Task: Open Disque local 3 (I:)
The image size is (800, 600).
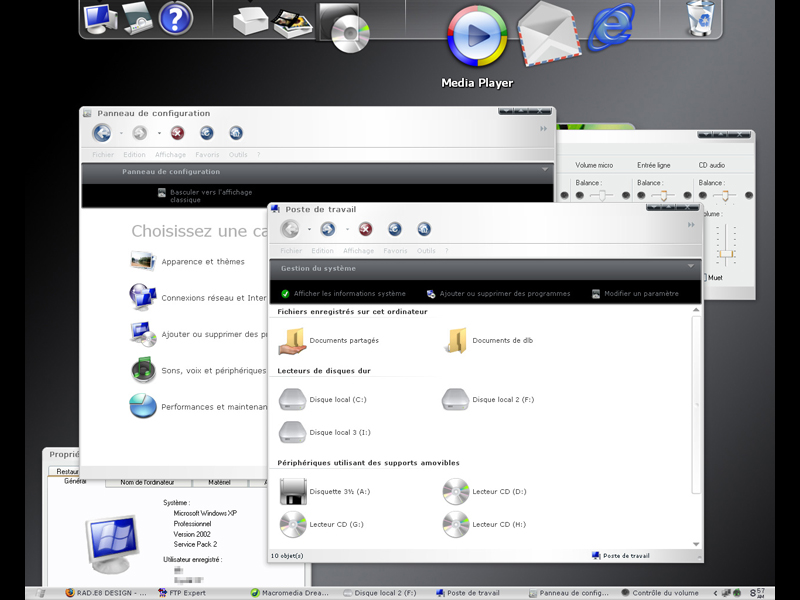Action: [325, 432]
